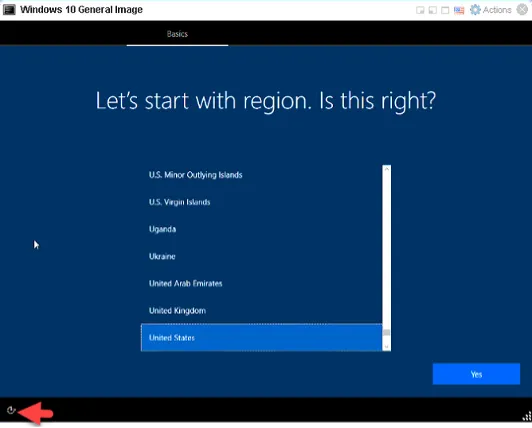Select Ukraine from the list
The height and width of the screenshot is (428, 532).
261,256
